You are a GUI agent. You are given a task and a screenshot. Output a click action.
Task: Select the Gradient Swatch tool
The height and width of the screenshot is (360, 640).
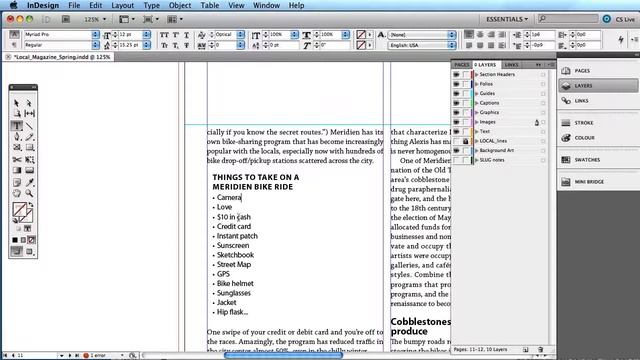click(16, 170)
